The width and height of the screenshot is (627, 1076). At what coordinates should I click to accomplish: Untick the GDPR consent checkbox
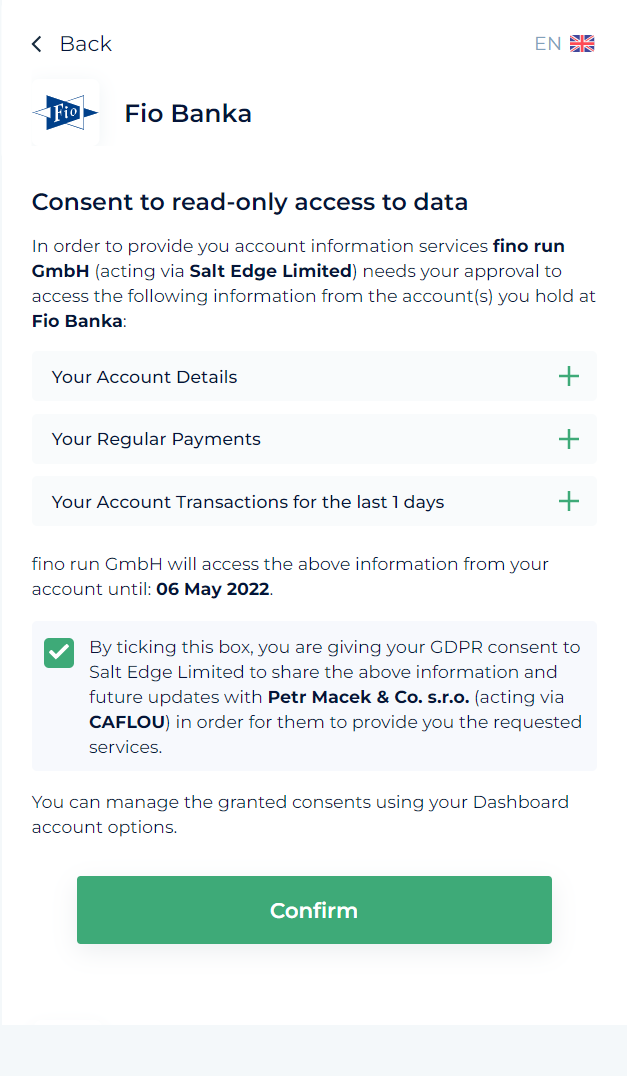[x=59, y=653]
